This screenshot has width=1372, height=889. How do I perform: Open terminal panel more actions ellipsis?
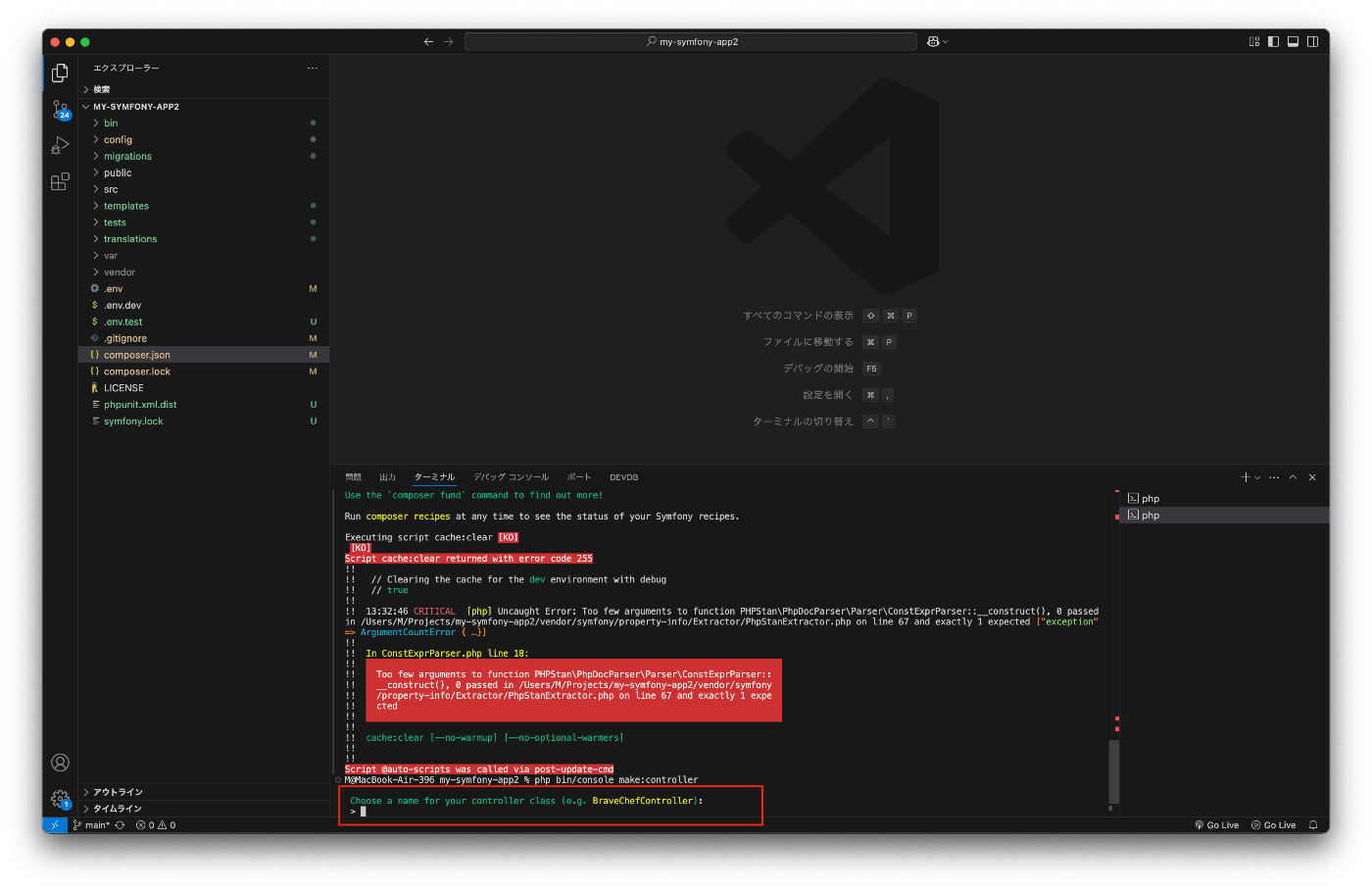click(1274, 477)
